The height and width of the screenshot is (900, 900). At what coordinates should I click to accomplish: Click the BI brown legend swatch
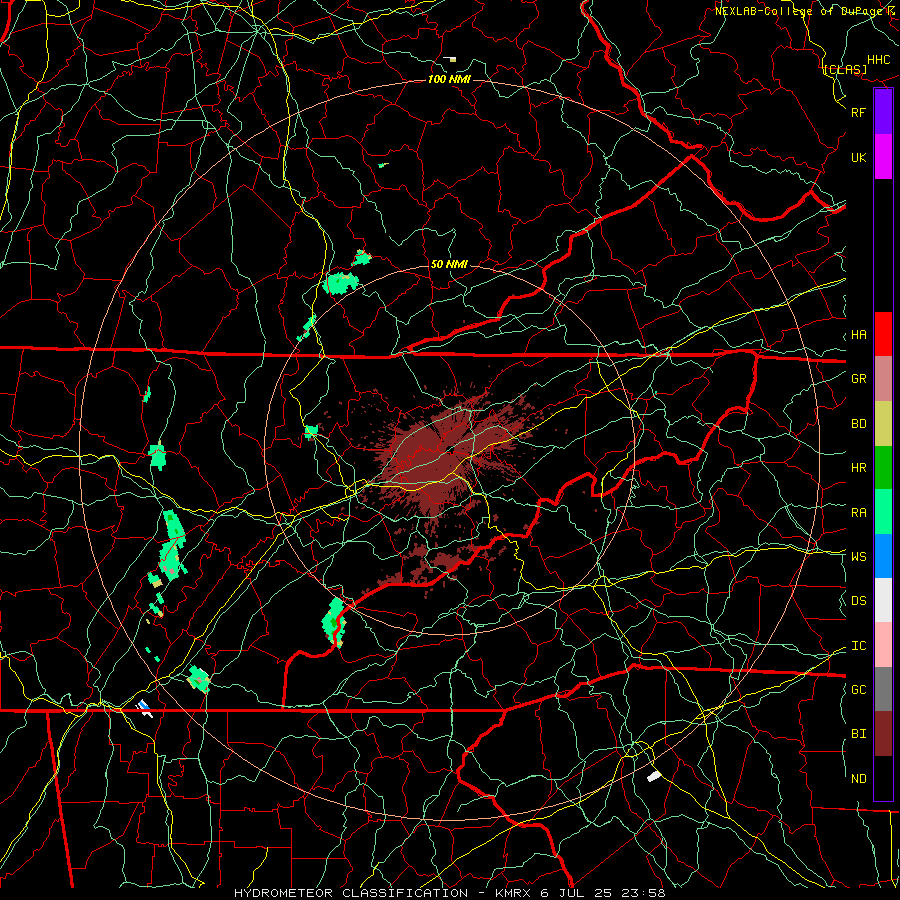tap(883, 734)
